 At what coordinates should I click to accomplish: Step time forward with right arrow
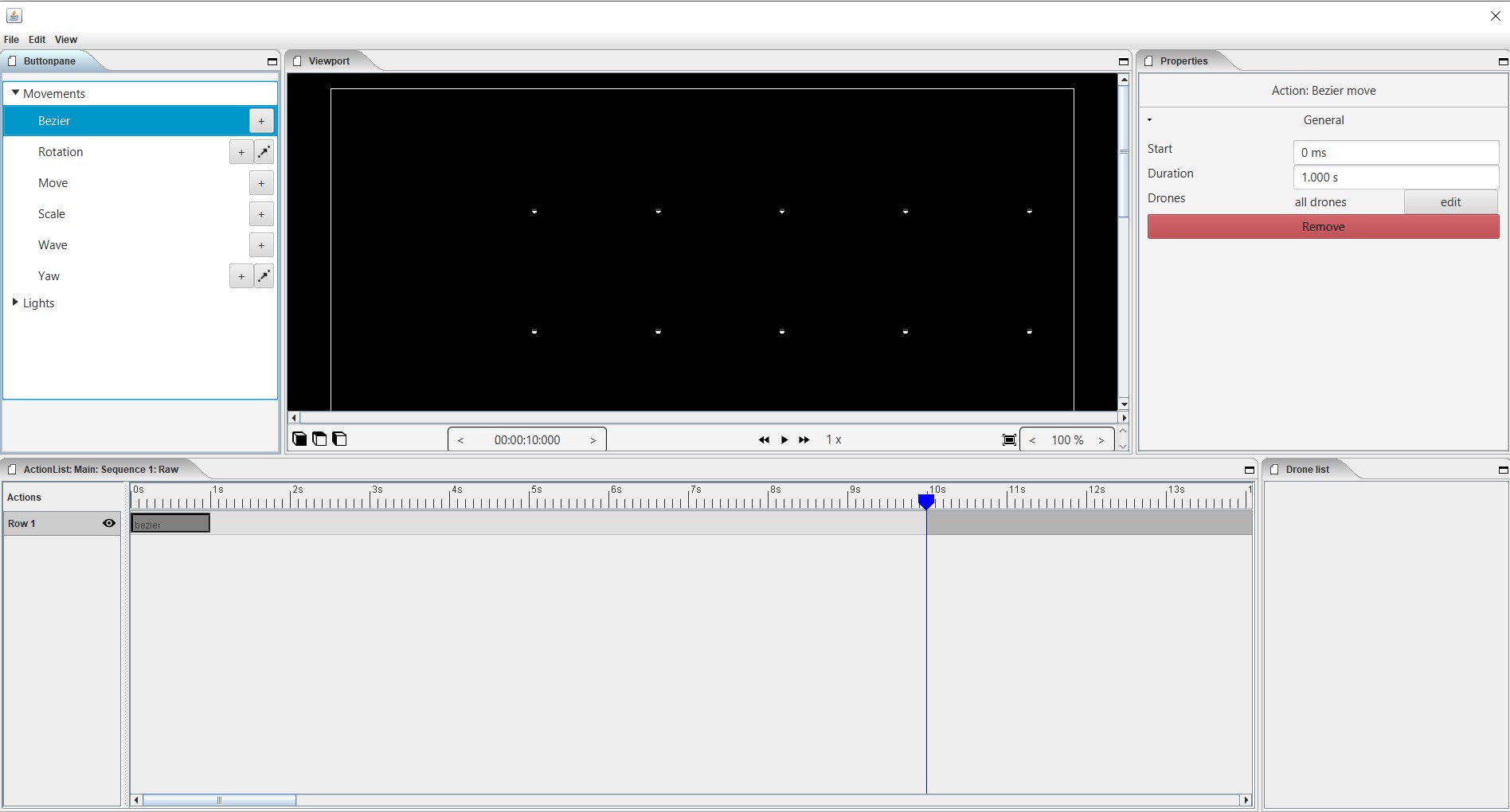pos(593,440)
